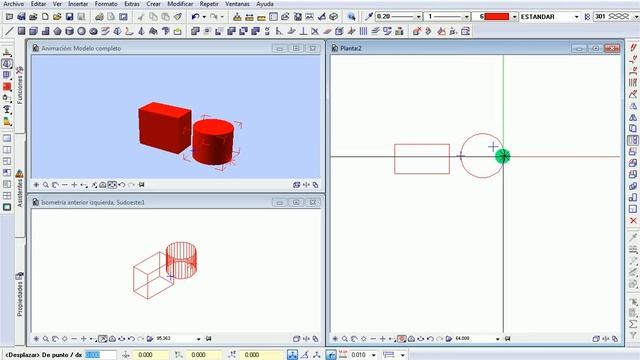Click the pen properties eyedropper icon

click(369, 17)
